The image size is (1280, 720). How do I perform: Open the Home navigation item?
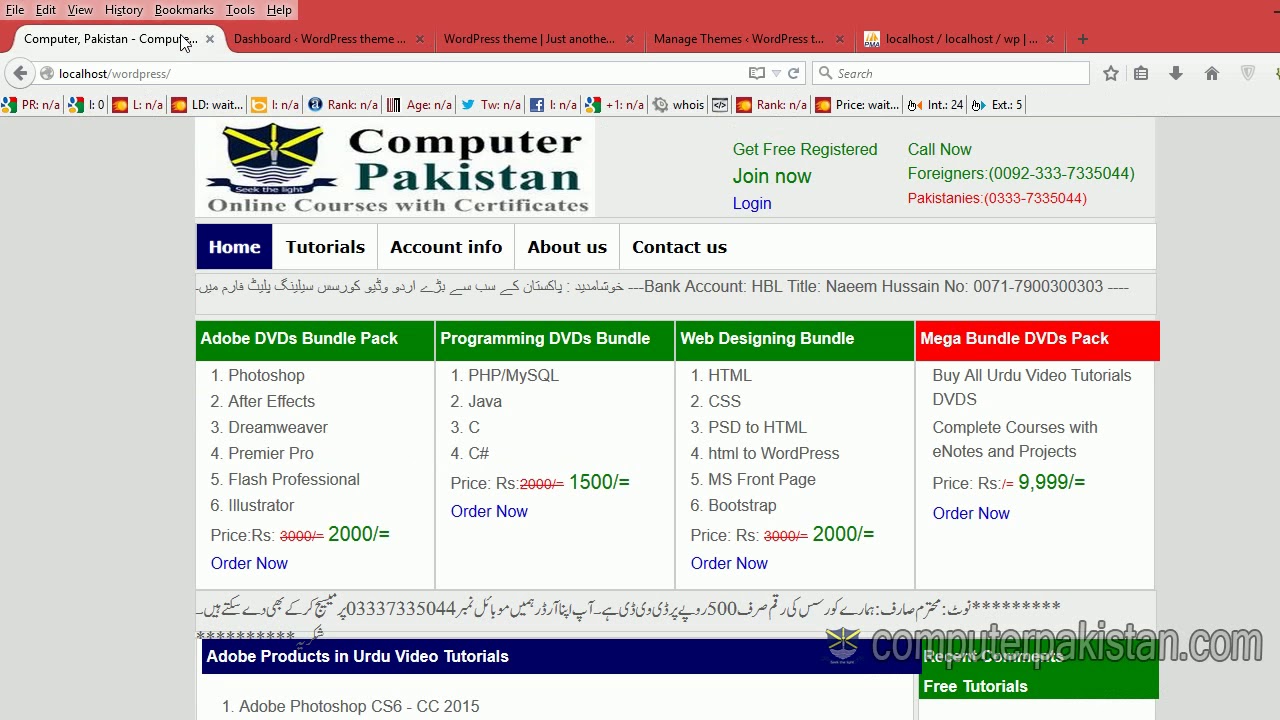tap(235, 247)
